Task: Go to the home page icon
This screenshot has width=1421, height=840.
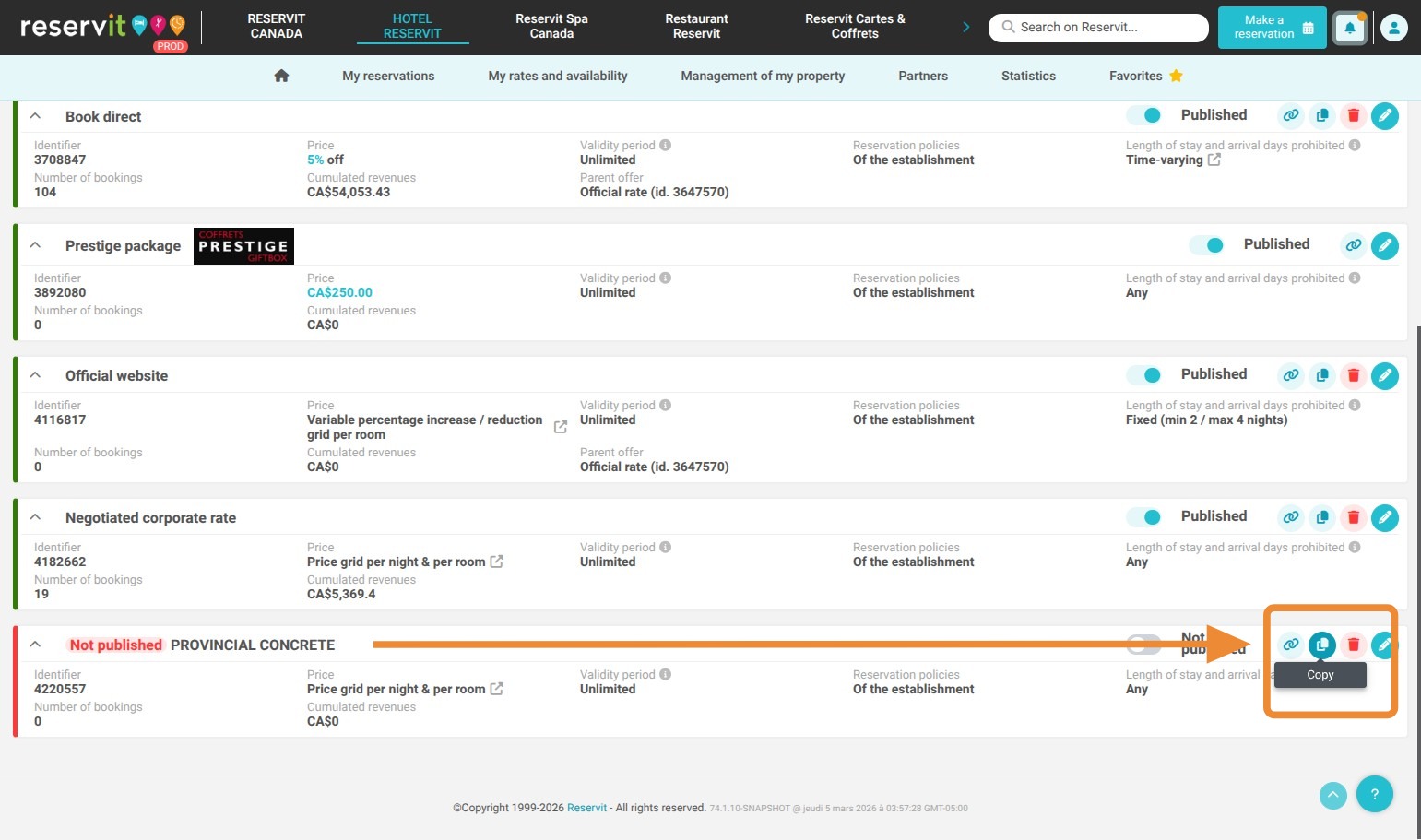Action: [282, 76]
